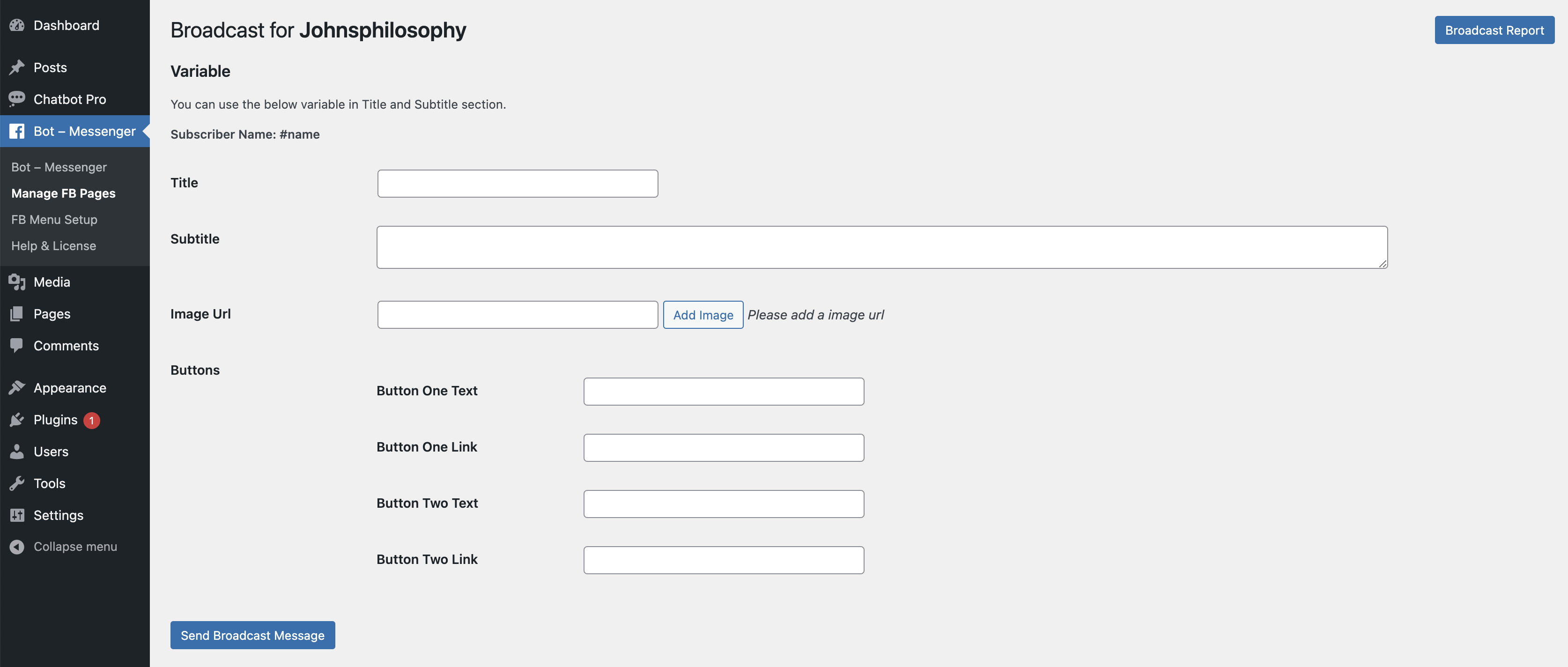Focus the Title input field

518,183
